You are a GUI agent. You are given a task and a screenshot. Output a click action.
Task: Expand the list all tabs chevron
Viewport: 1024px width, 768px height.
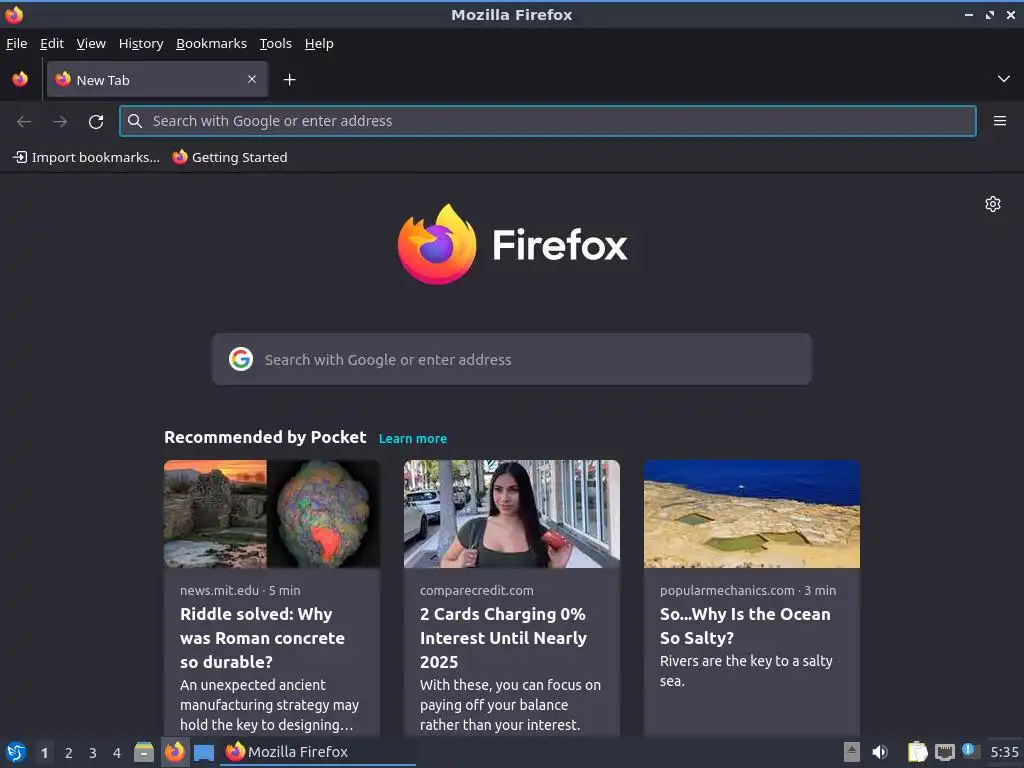coord(1004,79)
